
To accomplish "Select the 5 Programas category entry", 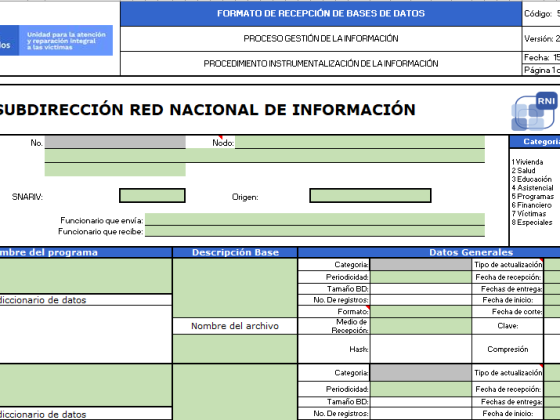I will [532, 196].
